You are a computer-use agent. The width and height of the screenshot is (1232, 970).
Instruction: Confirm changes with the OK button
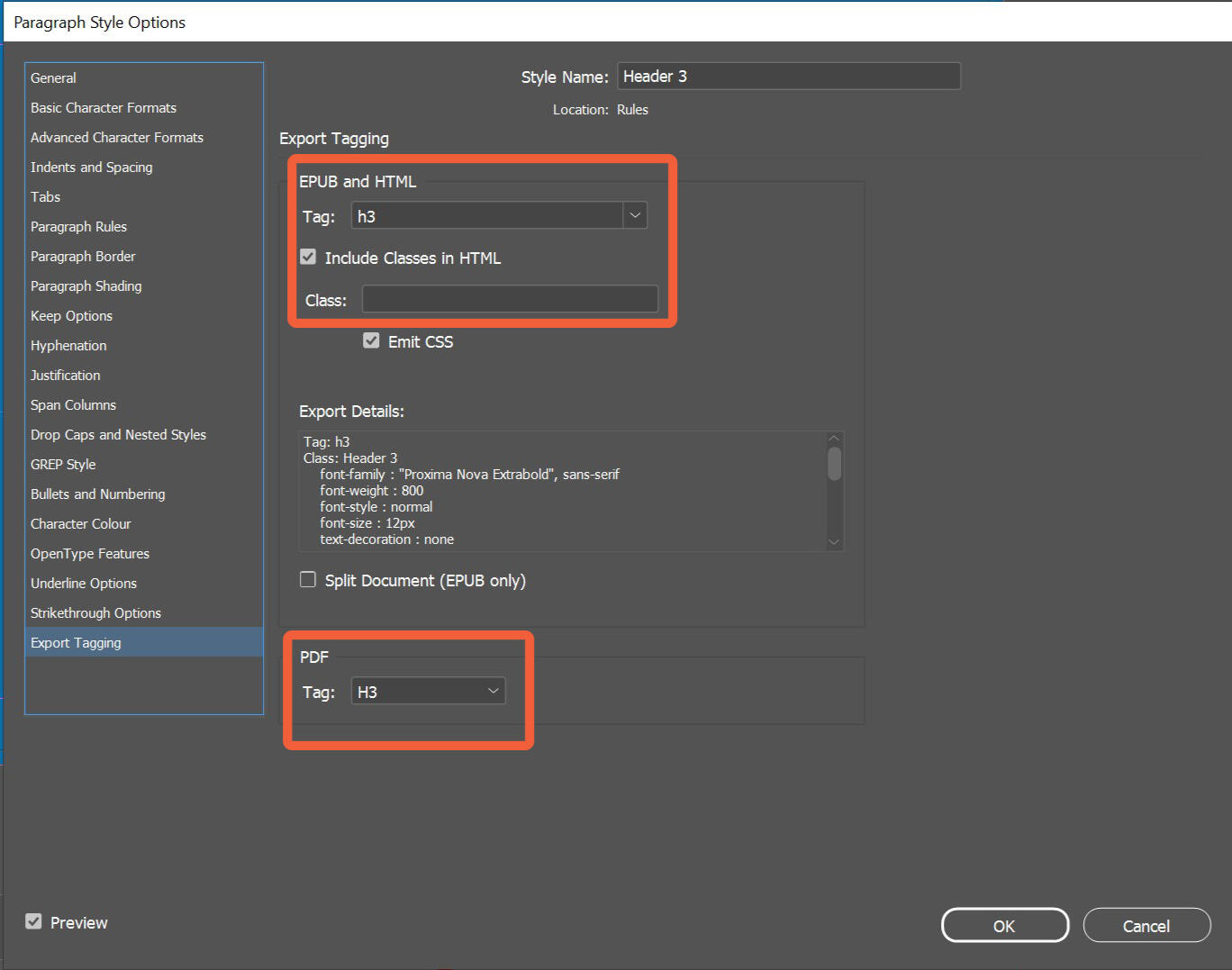(1004, 925)
